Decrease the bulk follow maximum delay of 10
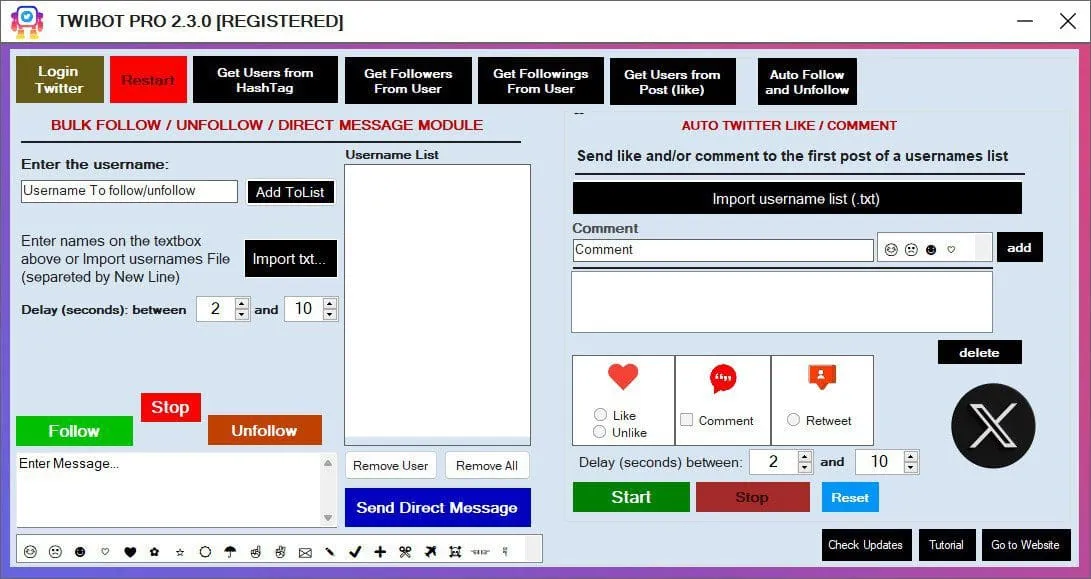 [330, 315]
